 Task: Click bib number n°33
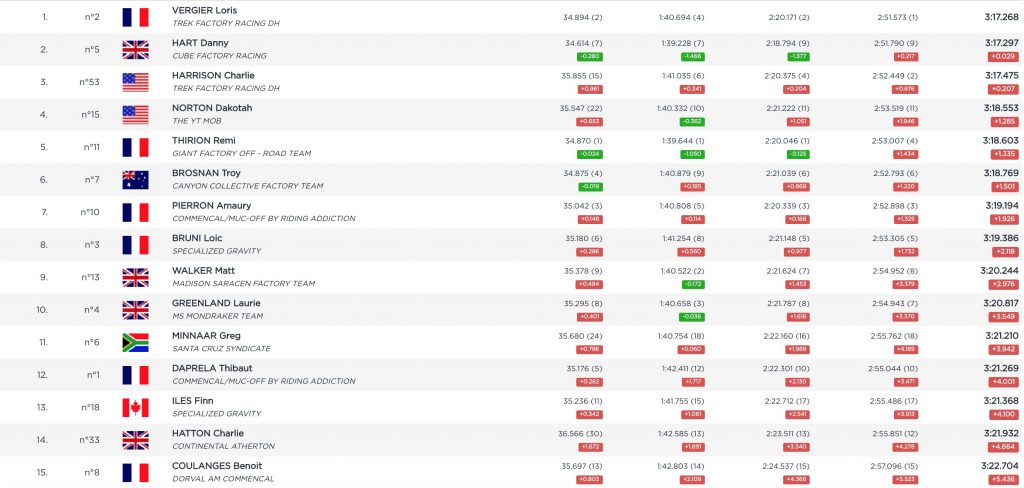(x=90, y=440)
